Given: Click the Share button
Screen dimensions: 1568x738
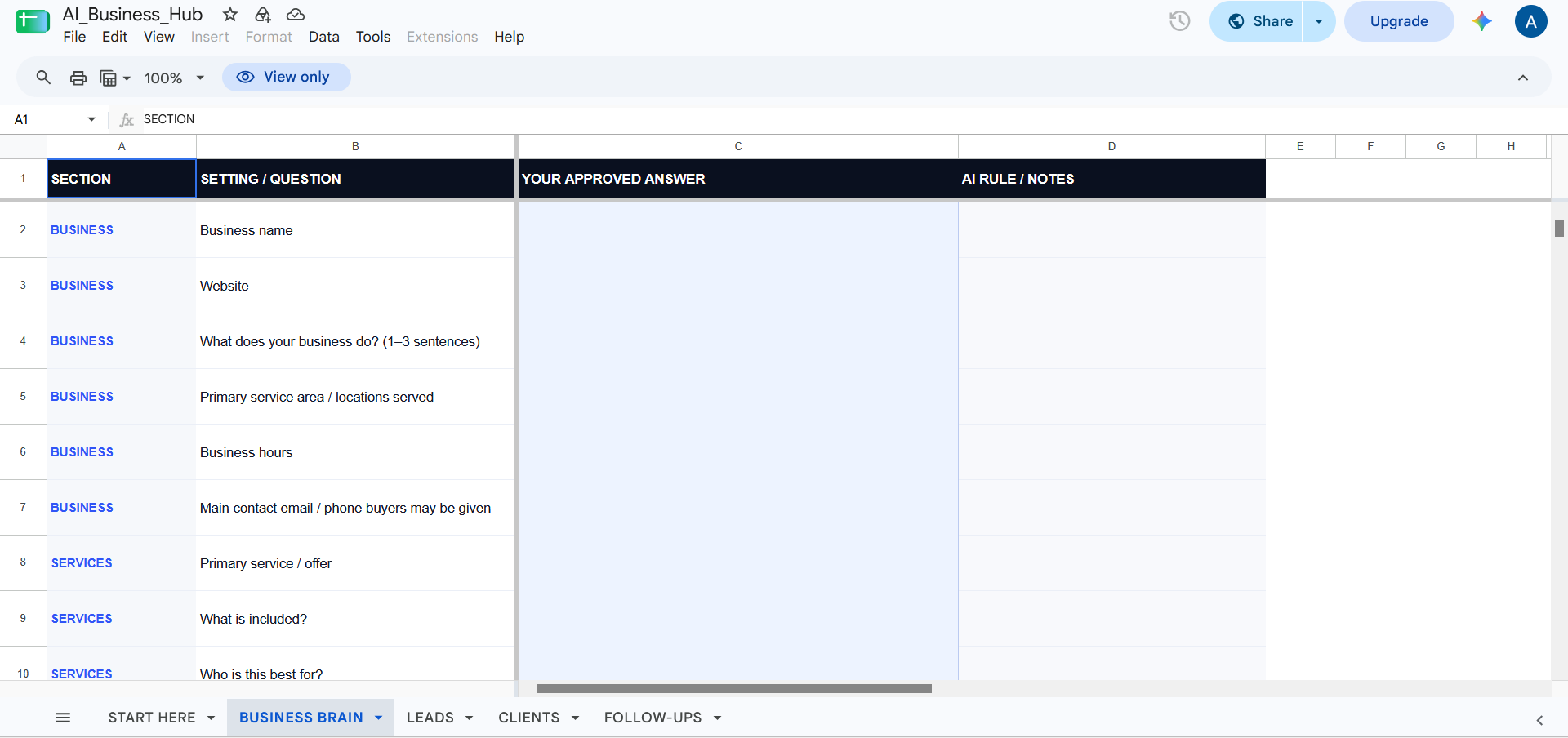Looking at the screenshot, I should (1258, 21).
